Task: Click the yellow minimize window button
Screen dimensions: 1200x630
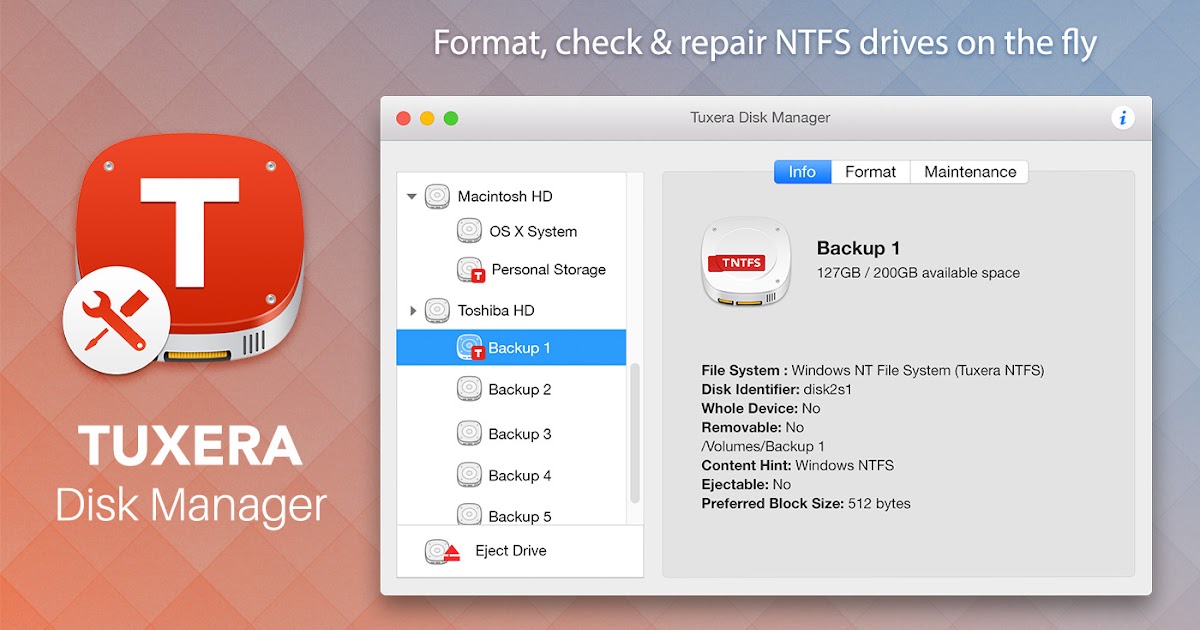Action: [x=427, y=118]
